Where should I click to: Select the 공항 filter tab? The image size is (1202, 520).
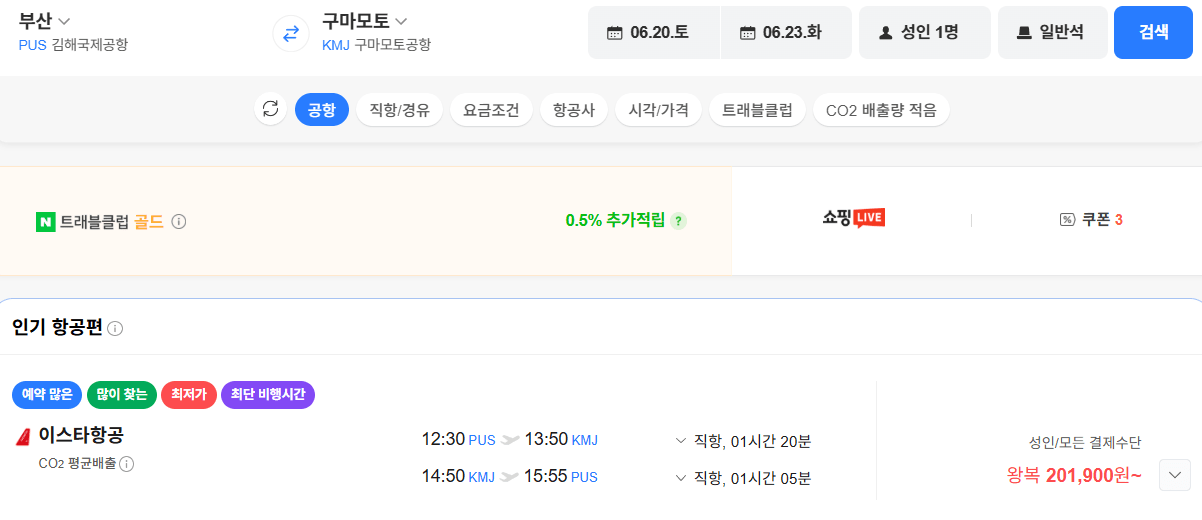[x=322, y=110]
